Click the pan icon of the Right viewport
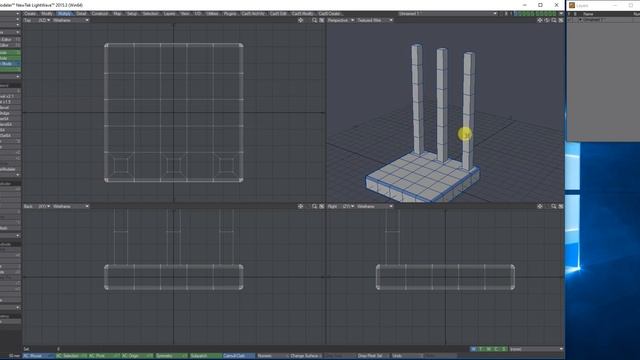This screenshot has height=360, width=640. point(540,207)
